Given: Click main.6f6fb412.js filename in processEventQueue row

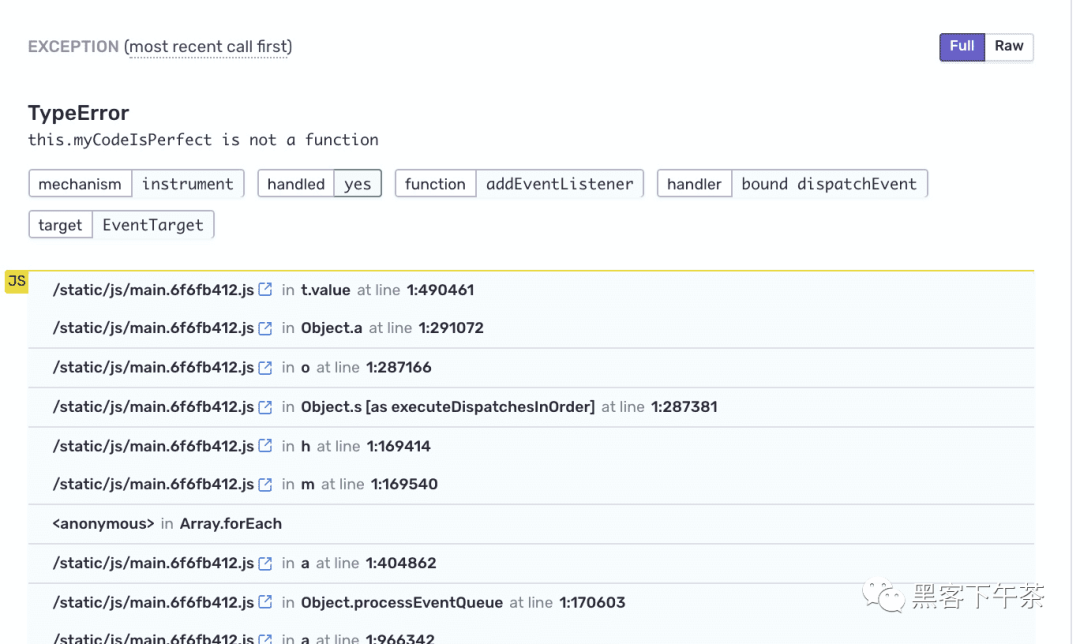Looking at the screenshot, I should click(153, 603).
